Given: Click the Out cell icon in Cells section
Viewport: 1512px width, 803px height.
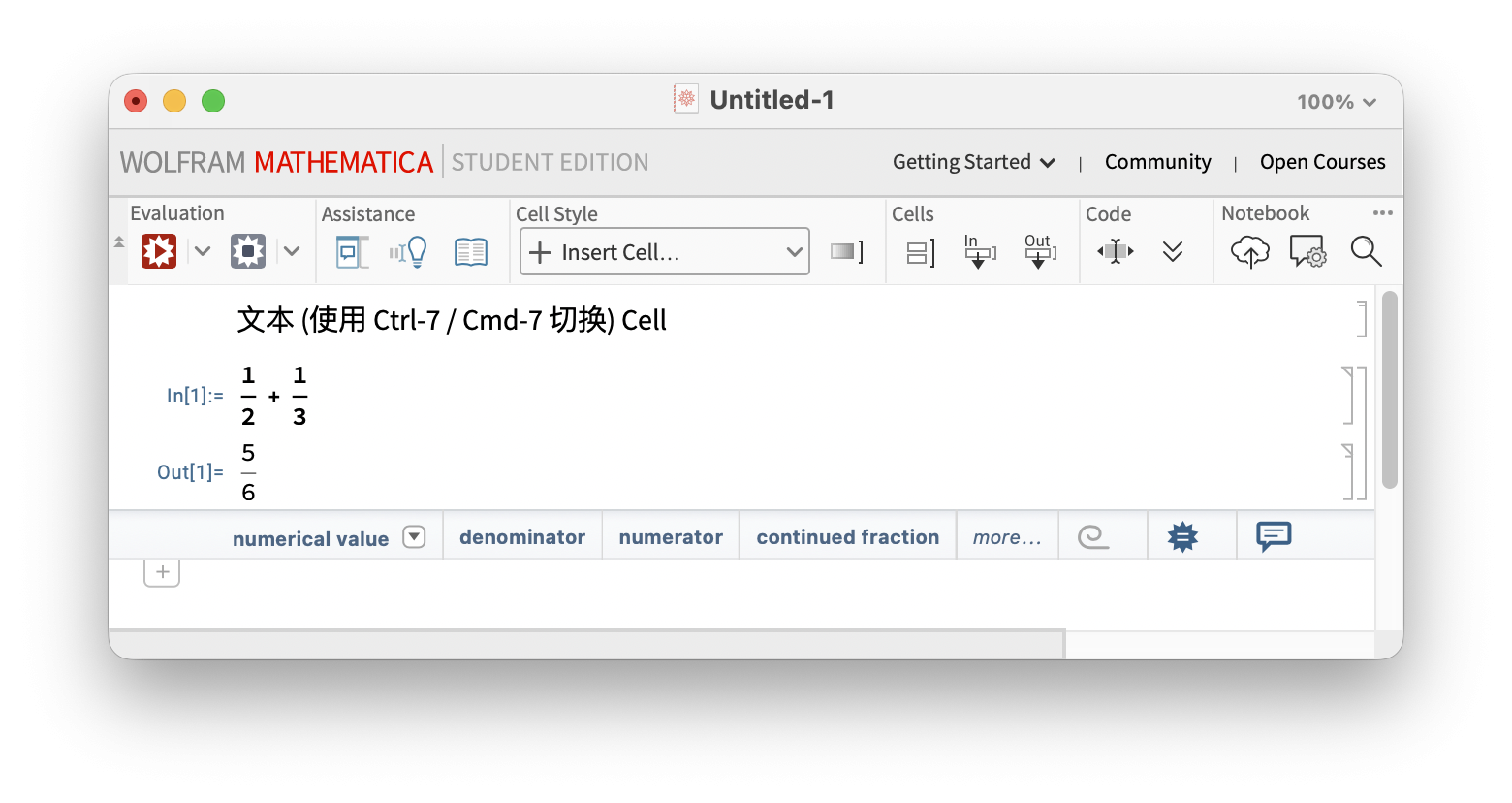Looking at the screenshot, I should [x=1040, y=251].
